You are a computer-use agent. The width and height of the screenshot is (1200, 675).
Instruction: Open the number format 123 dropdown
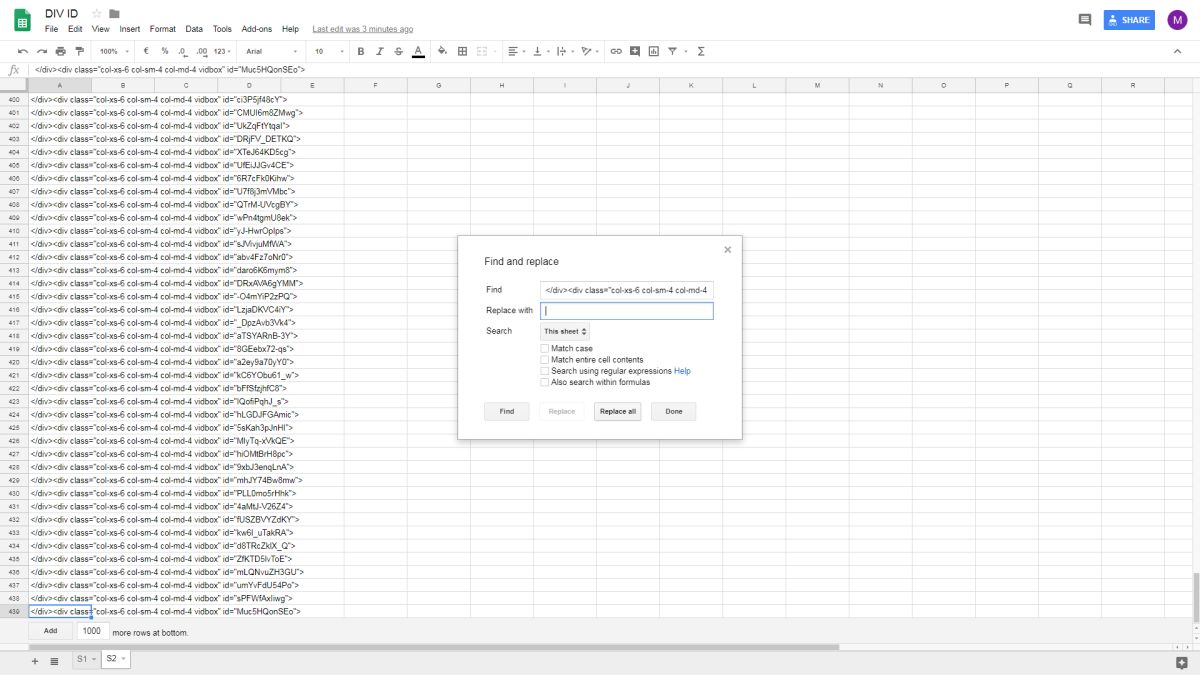pos(222,51)
